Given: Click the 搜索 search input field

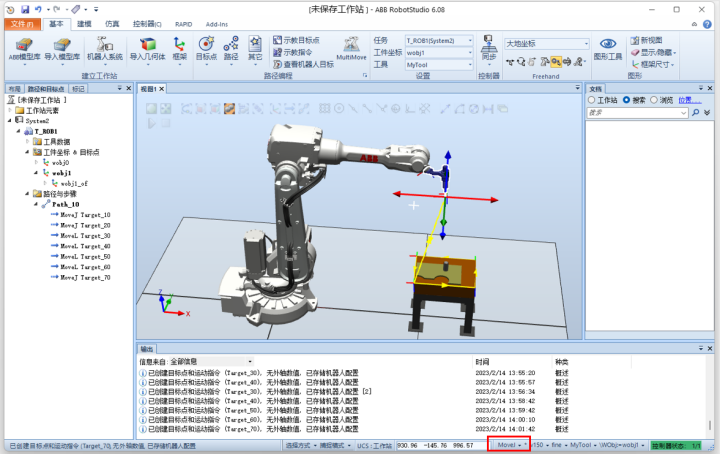Looking at the screenshot, I should tap(637, 113).
